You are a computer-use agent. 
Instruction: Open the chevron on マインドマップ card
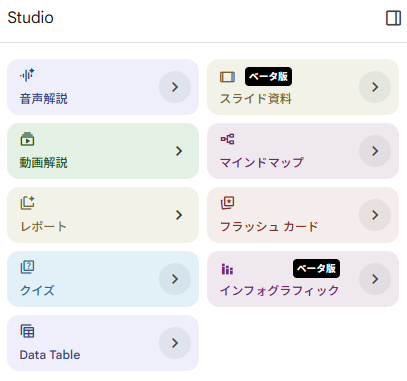tap(375, 151)
